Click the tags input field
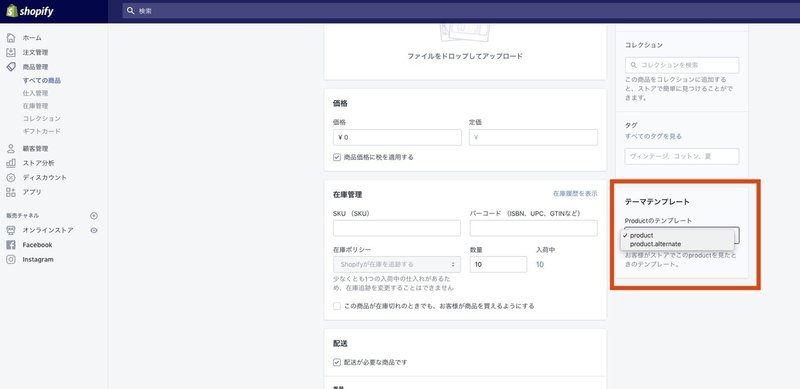This screenshot has width=800, height=389. pyautogui.click(x=682, y=157)
